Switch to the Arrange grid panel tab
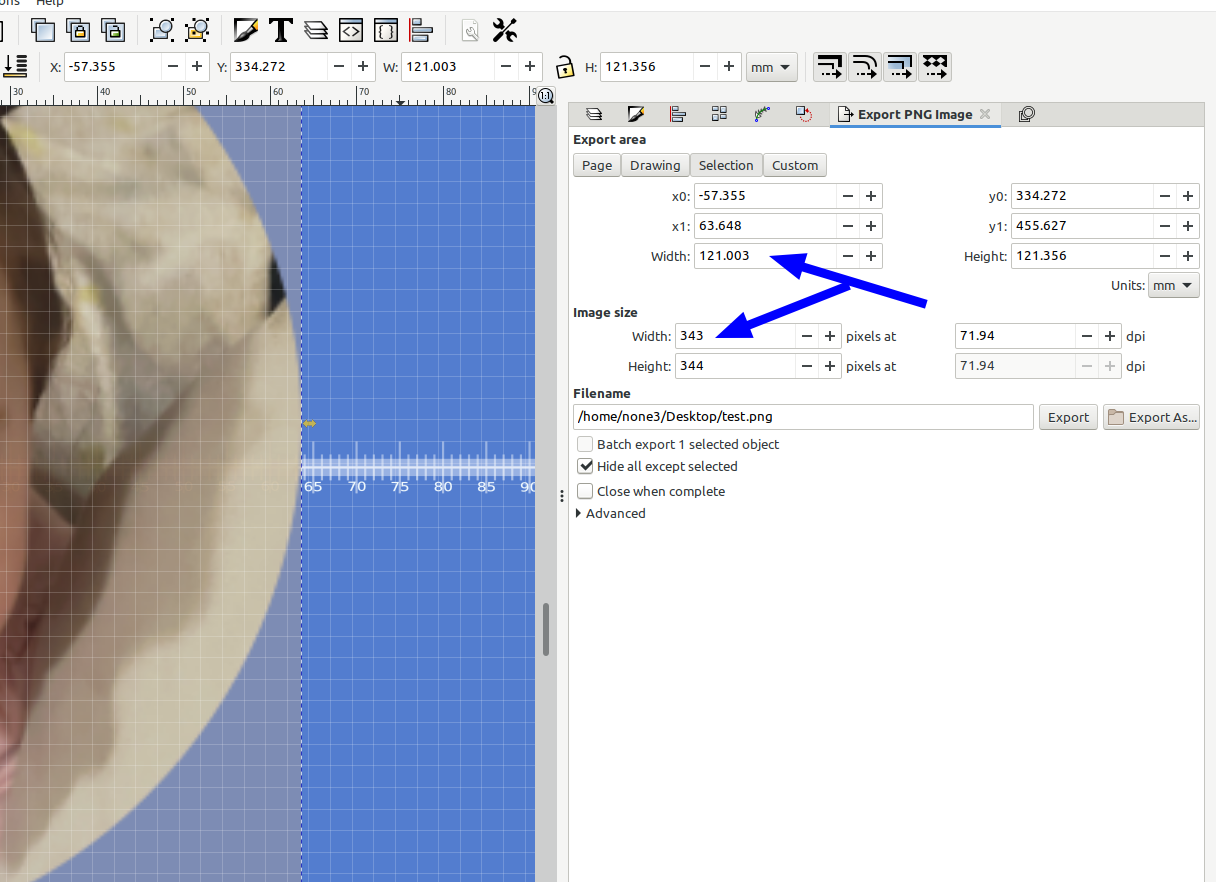The width and height of the screenshot is (1216, 882). pos(719,114)
